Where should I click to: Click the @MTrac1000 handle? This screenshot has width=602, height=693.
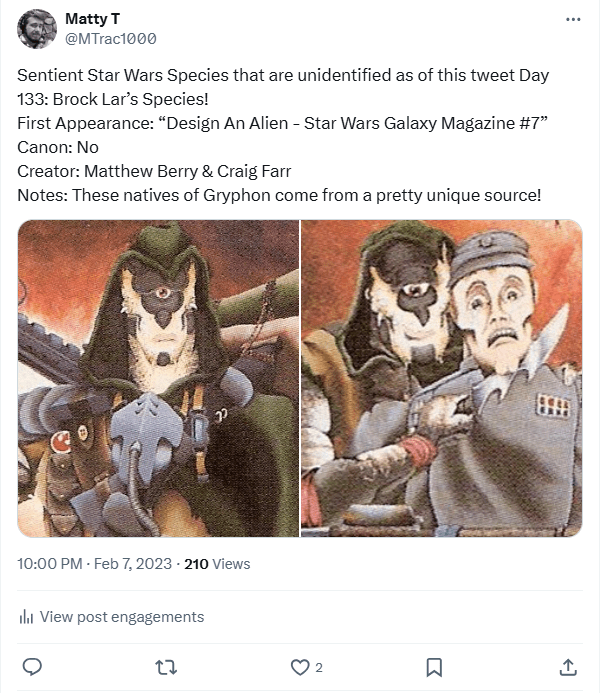pos(110,39)
